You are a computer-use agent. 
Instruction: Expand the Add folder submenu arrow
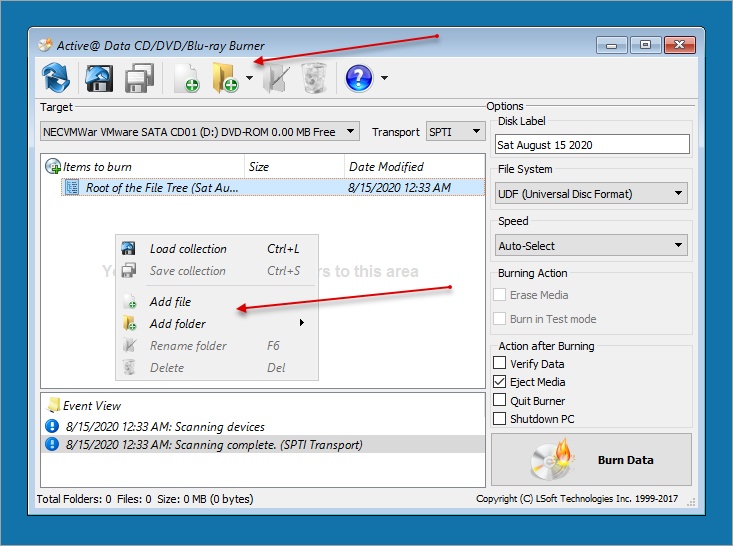pyautogui.click(x=302, y=323)
